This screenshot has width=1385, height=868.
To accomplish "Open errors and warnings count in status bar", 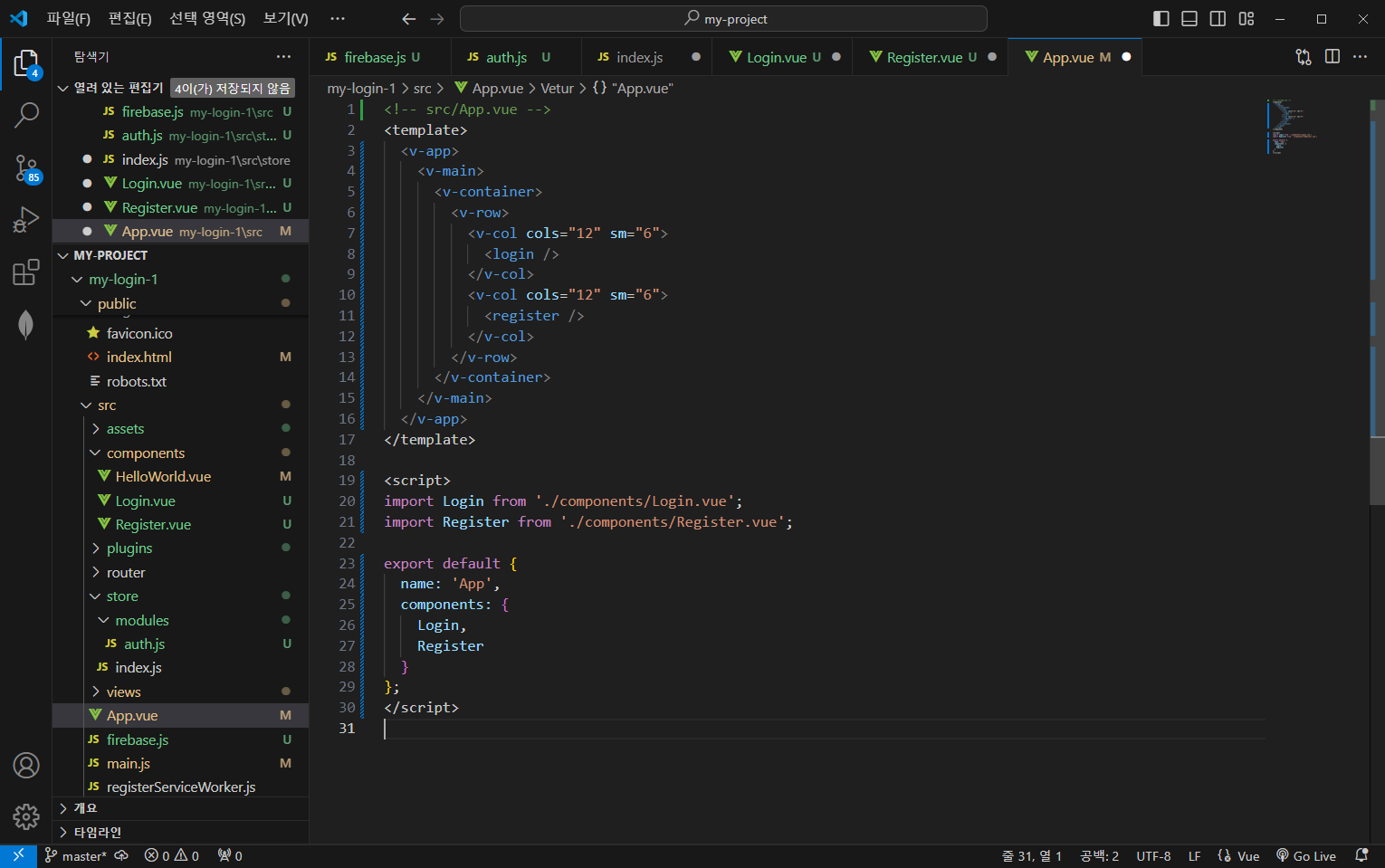I will click(x=172, y=855).
